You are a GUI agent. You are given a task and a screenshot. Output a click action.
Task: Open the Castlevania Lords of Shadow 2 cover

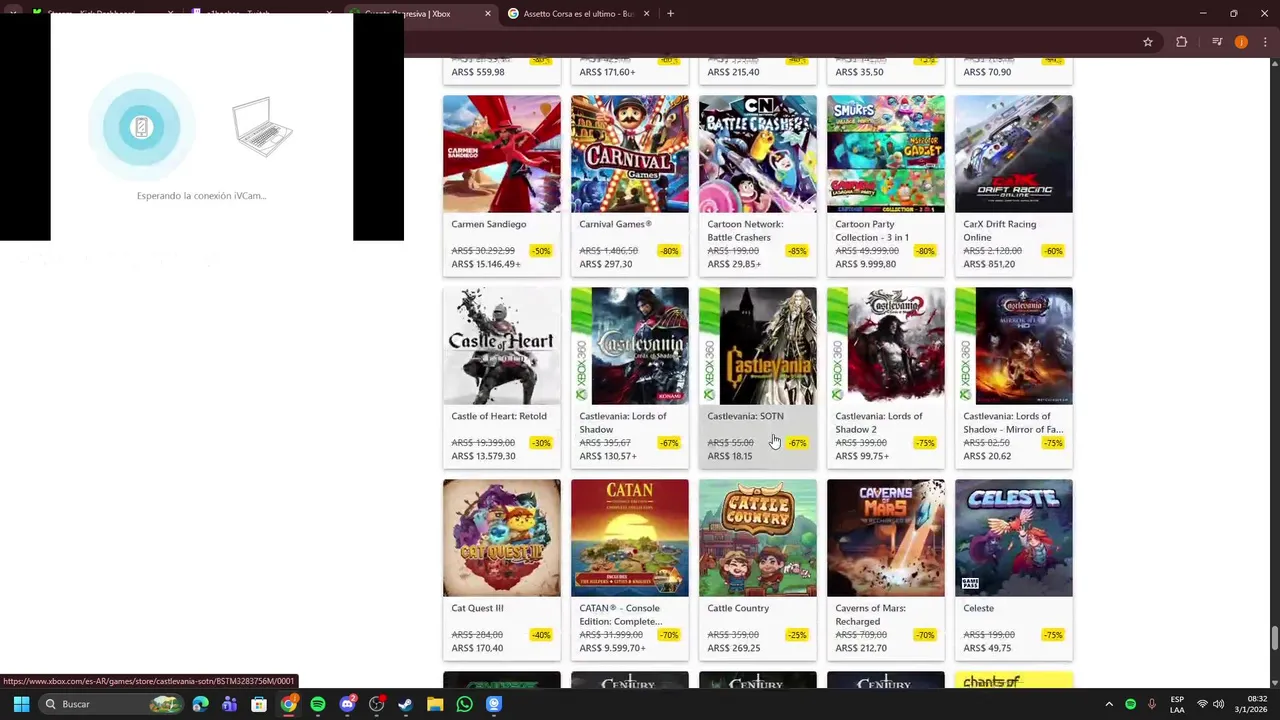tap(886, 346)
